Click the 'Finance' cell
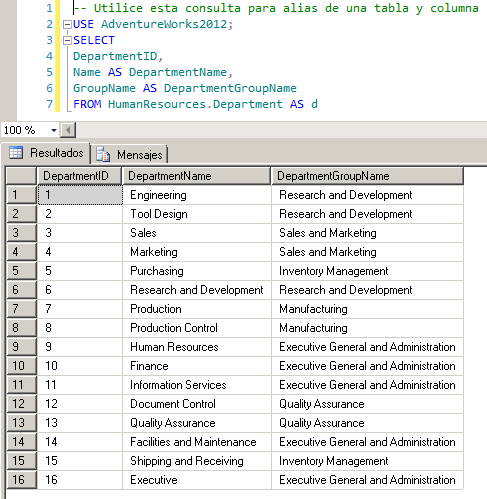Screen dimensions: 487x499 pyautogui.click(x=197, y=366)
